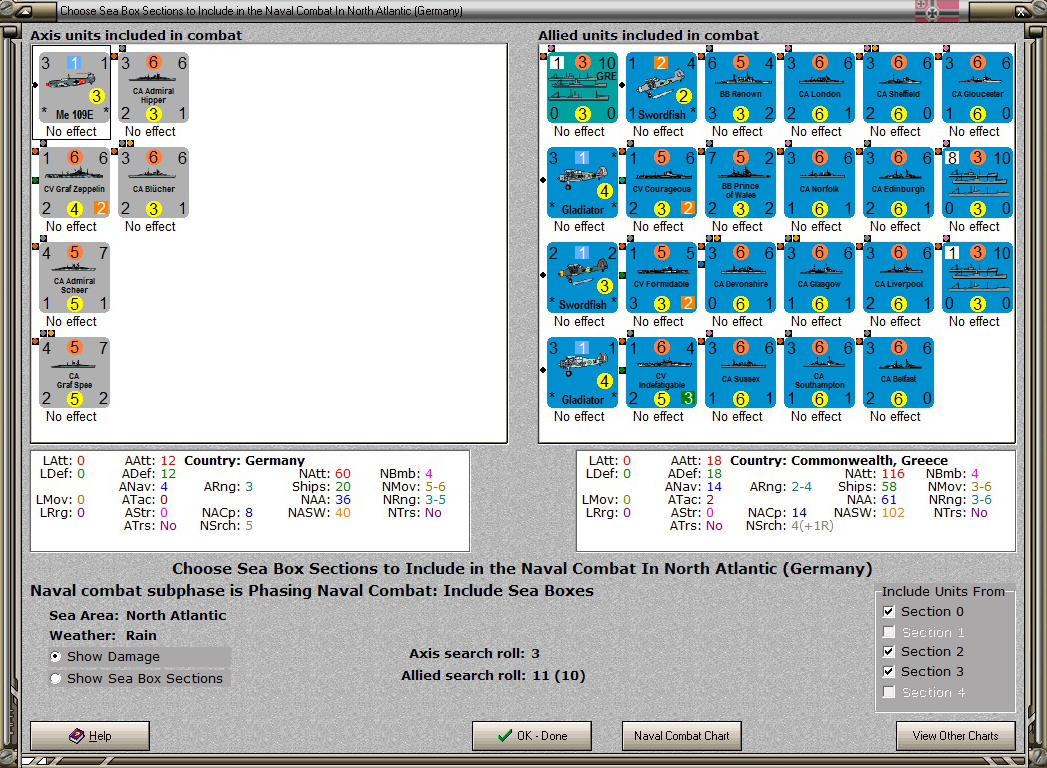1047x768 pixels.
Task: Select the CA Admiral Scheer counter
Action: click(x=74, y=278)
